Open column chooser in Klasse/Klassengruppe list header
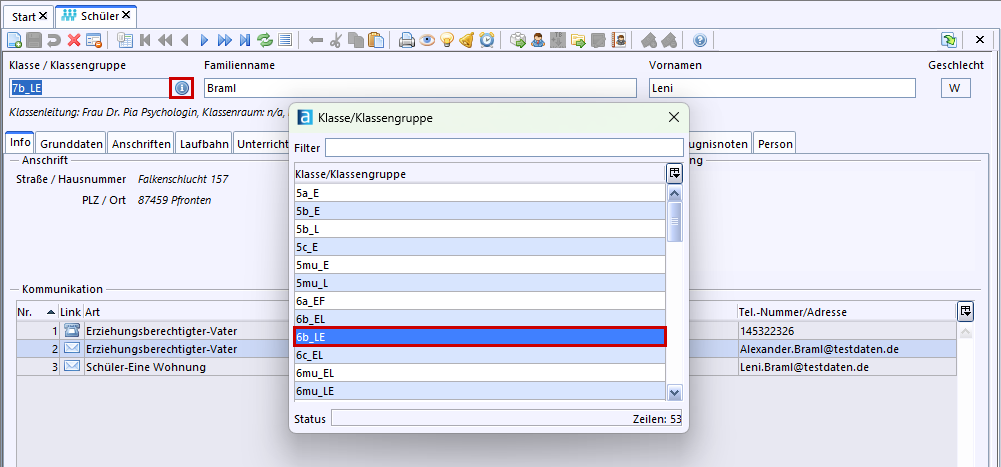The height and width of the screenshot is (467, 1001). click(x=675, y=173)
